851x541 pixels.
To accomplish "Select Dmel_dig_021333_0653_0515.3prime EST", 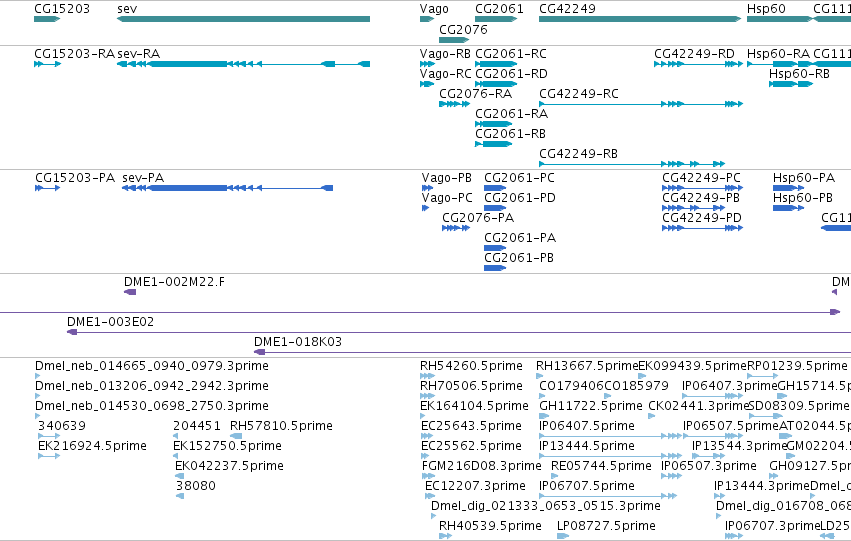I will 433,516.
